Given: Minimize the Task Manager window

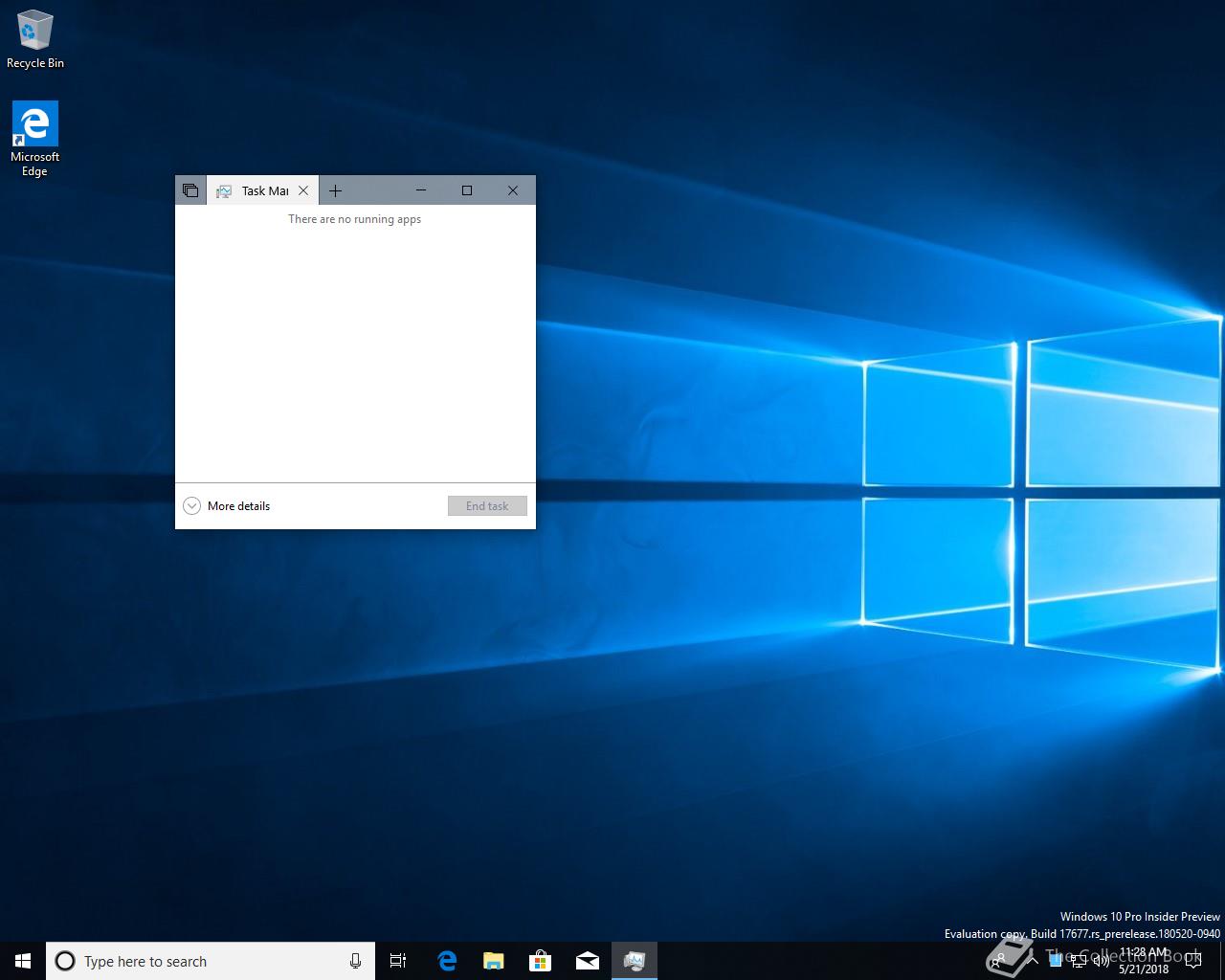Looking at the screenshot, I should click(x=420, y=190).
